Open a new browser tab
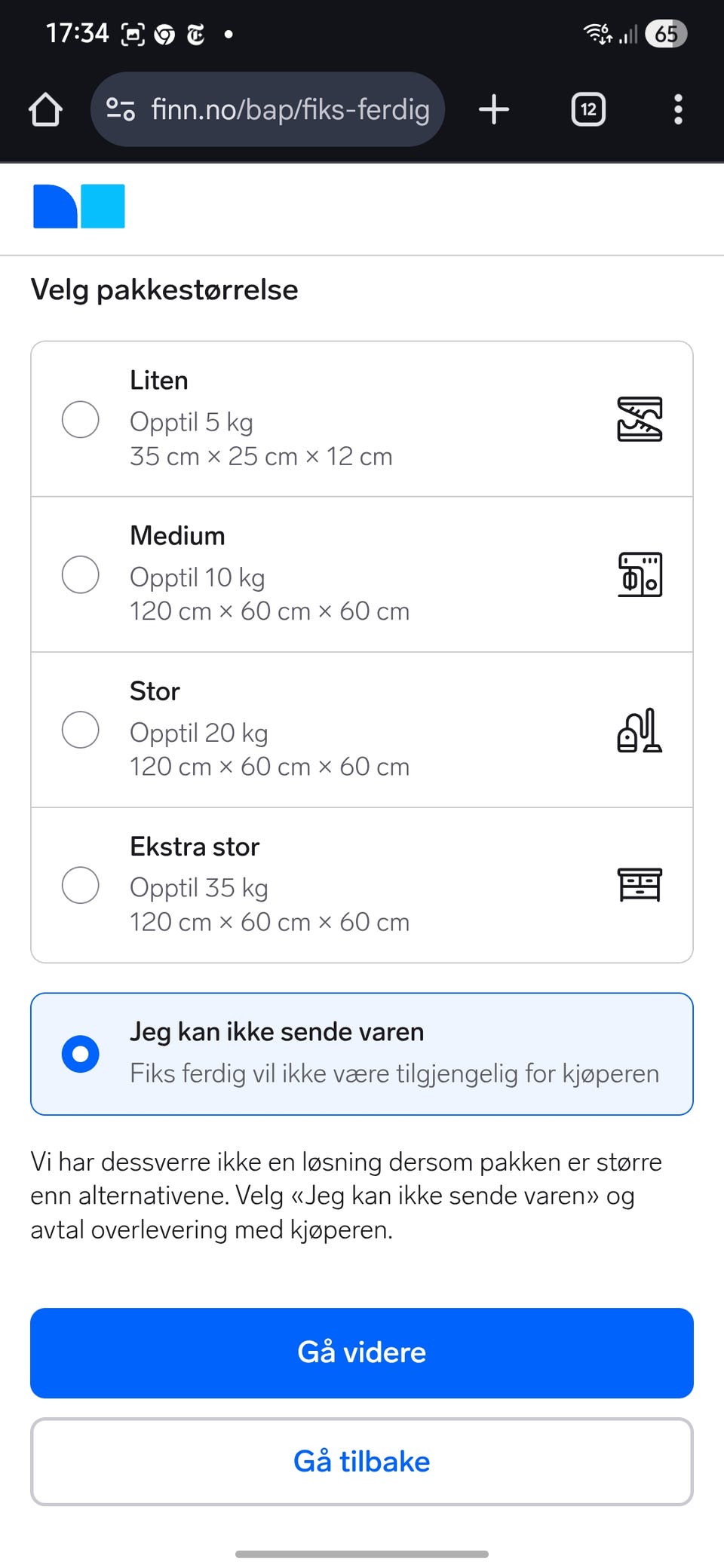This screenshot has width=724, height=1568. pyautogui.click(x=494, y=109)
